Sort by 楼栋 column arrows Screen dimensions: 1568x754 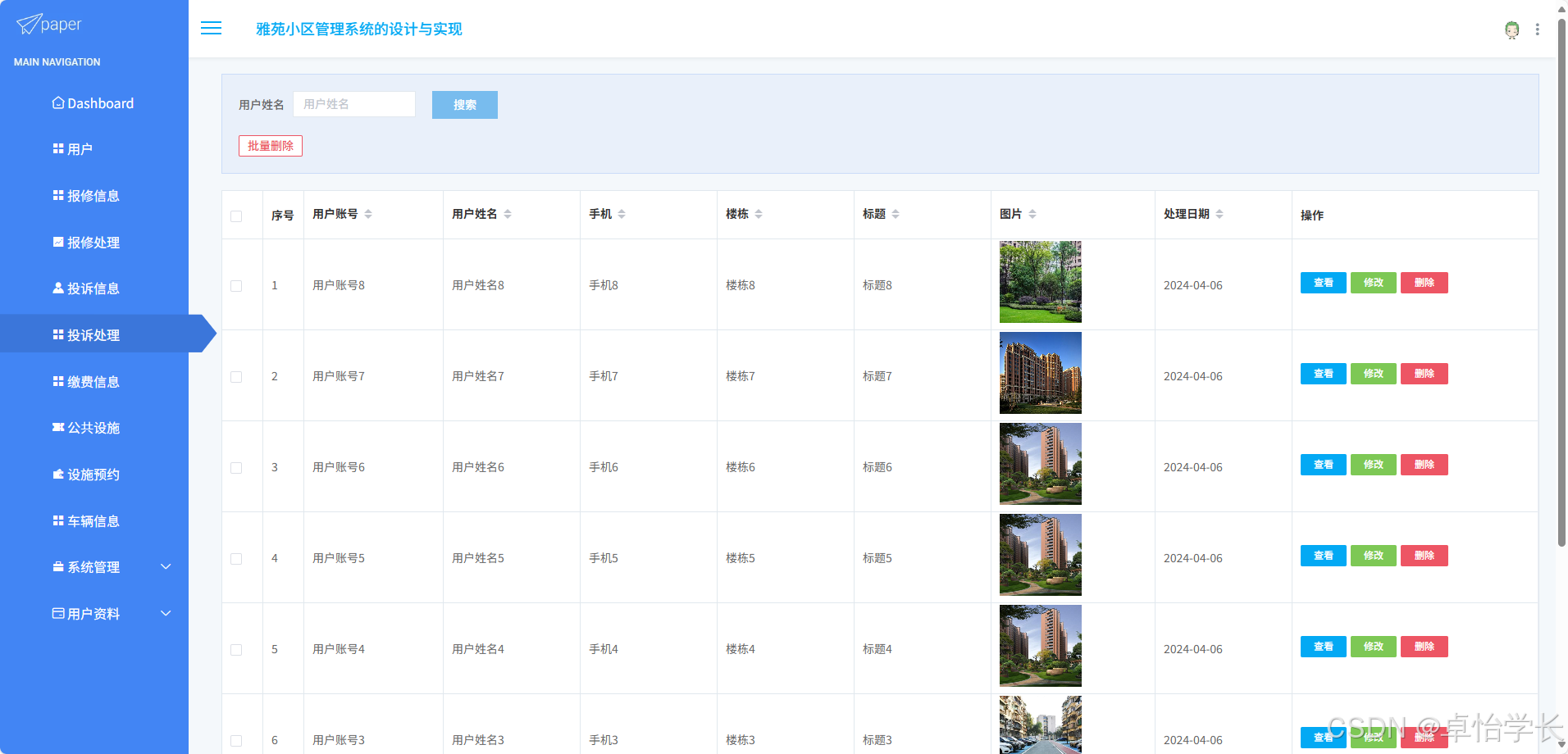pyautogui.click(x=759, y=214)
